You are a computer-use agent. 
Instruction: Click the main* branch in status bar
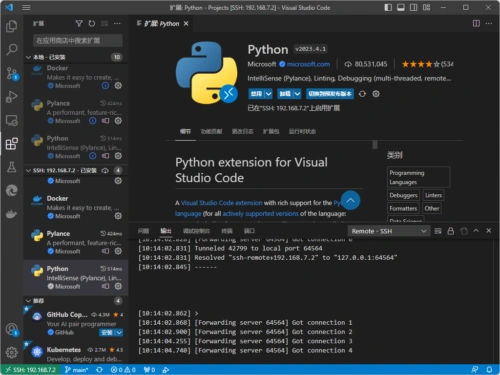tap(76, 369)
